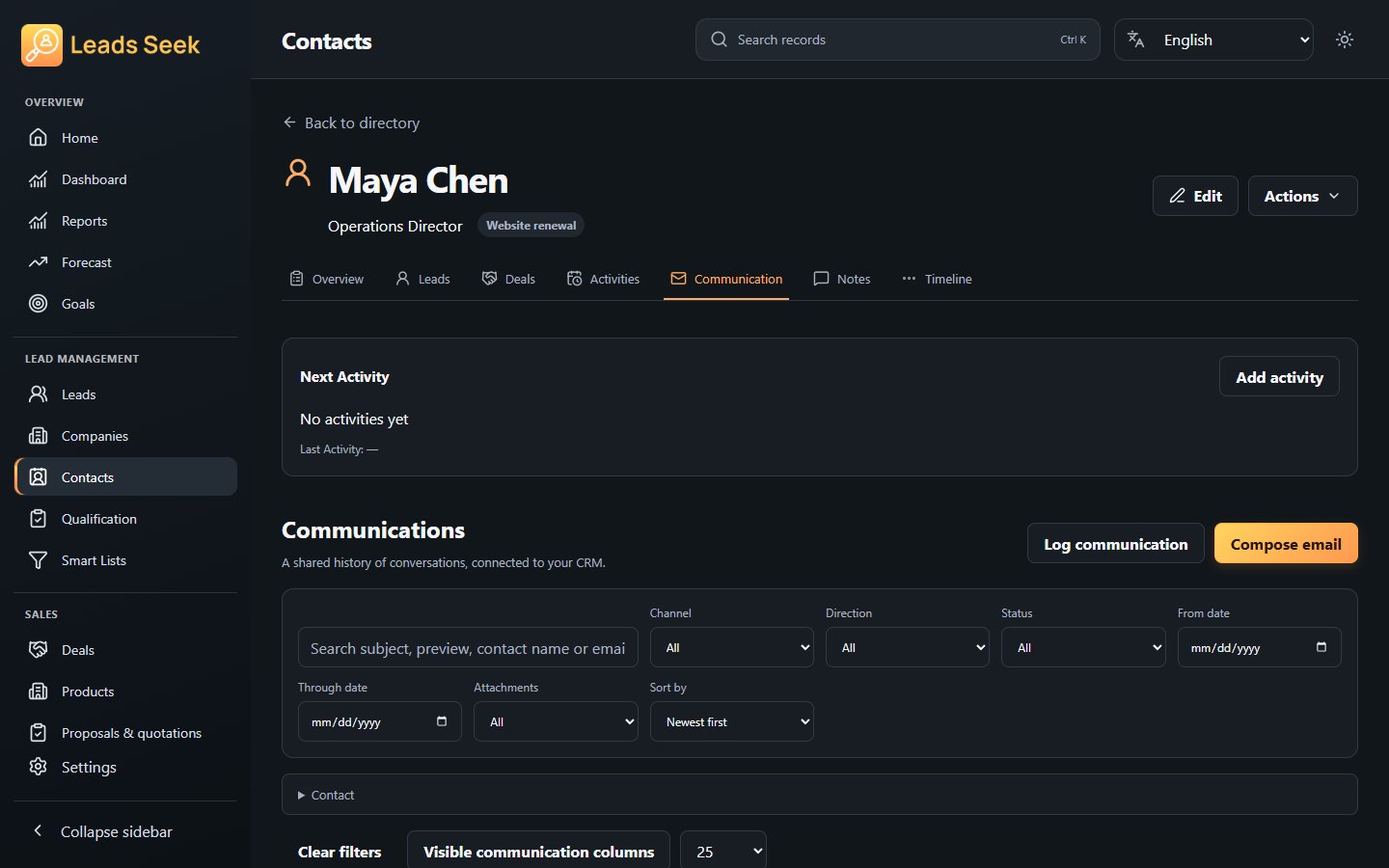This screenshot has height=868, width=1389.
Task: Open the Channel filter dropdown
Action: coord(732,648)
